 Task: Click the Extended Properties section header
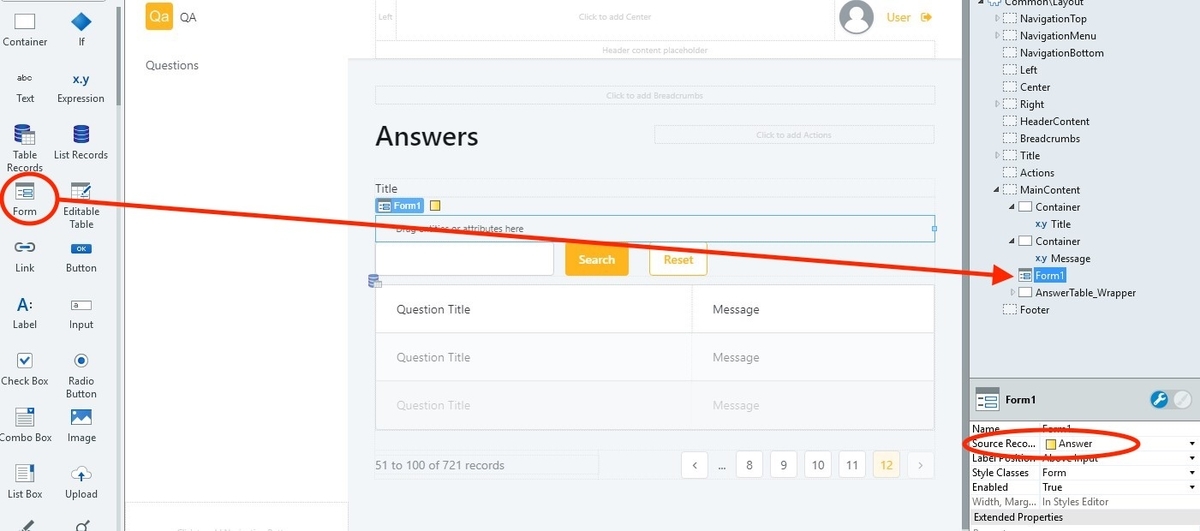tap(1084, 518)
